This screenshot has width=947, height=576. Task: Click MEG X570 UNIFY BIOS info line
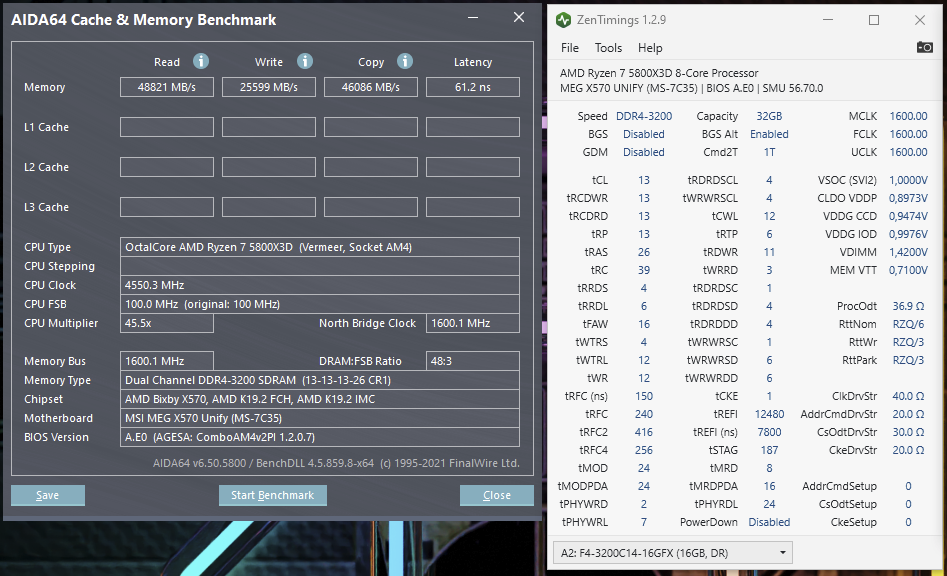coord(692,88)
